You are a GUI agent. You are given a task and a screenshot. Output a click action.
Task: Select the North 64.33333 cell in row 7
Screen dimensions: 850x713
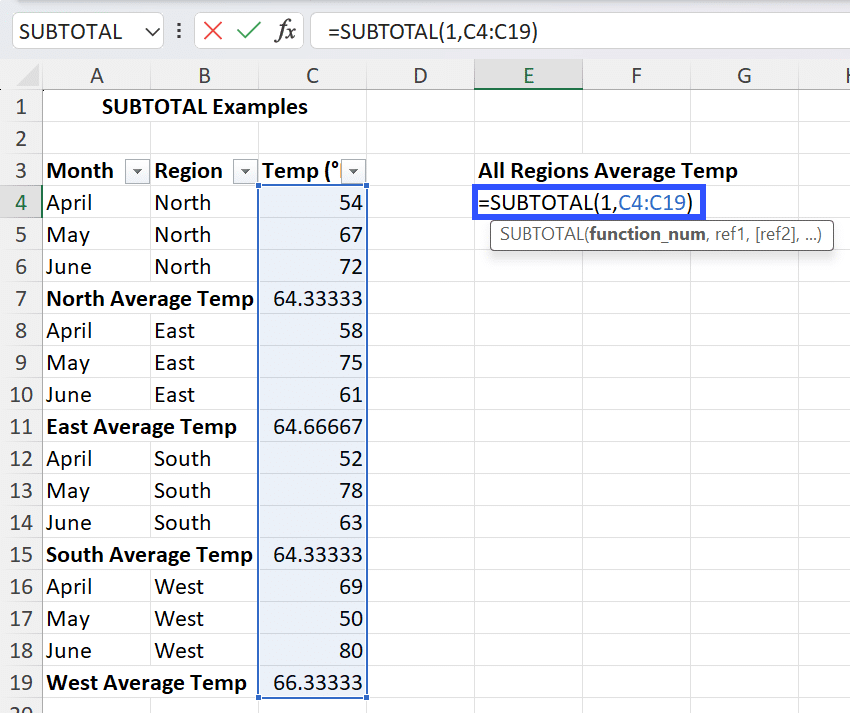pos(312,298)
